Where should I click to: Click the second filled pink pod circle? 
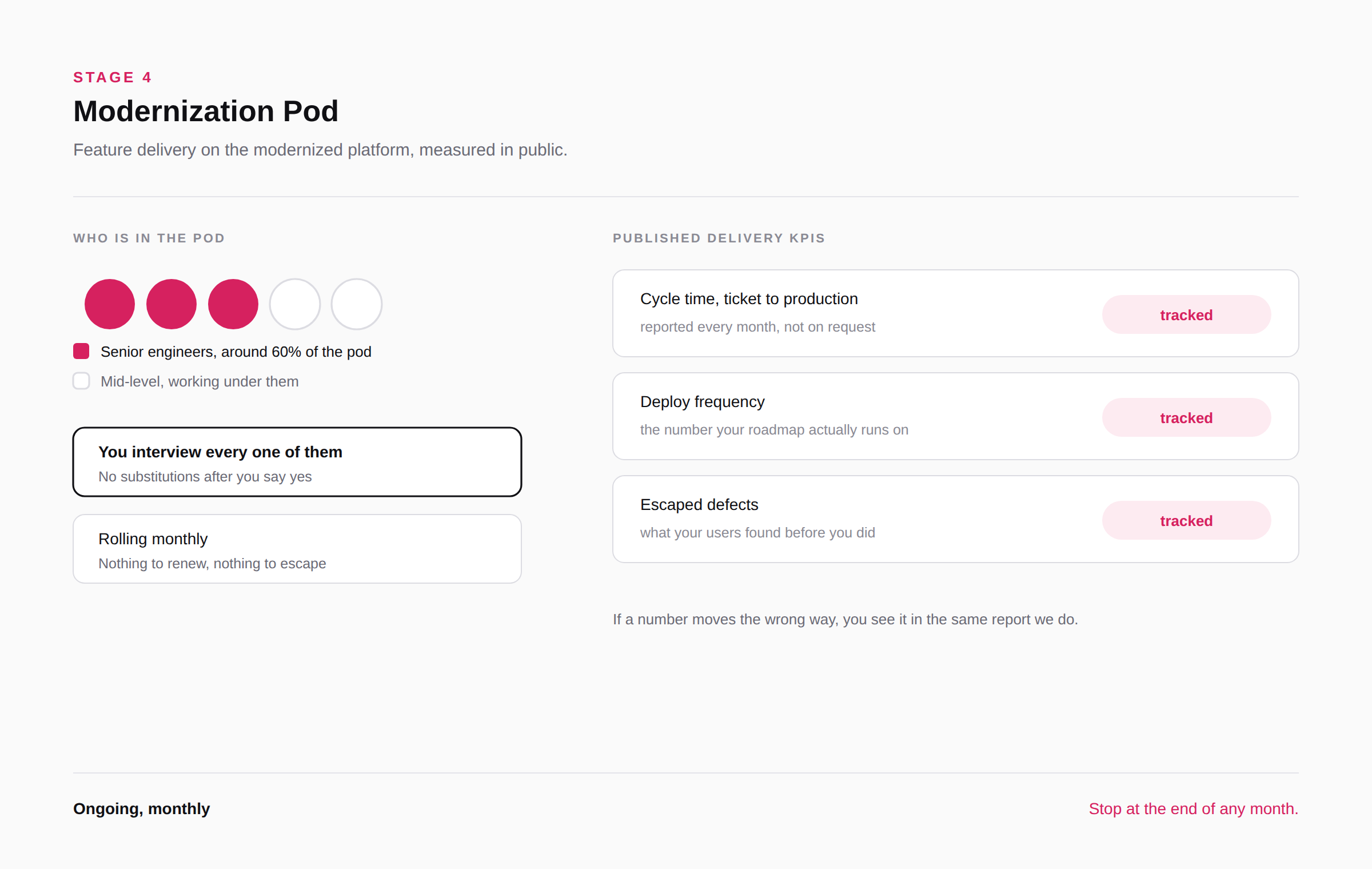(x=171, y=304)
